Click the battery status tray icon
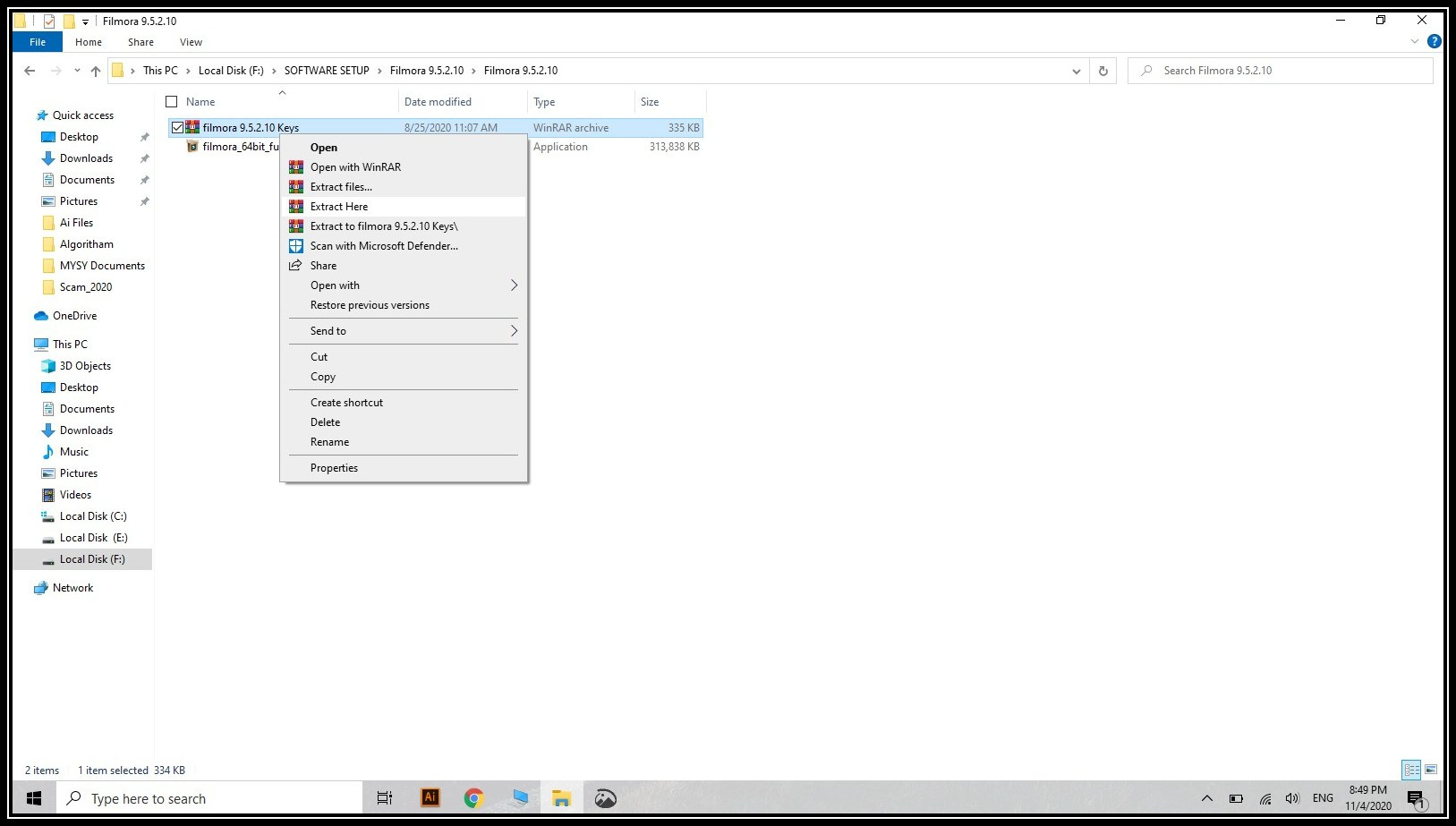The height and width of the screenshot is (826, 1456). (x=1236, y=798)
